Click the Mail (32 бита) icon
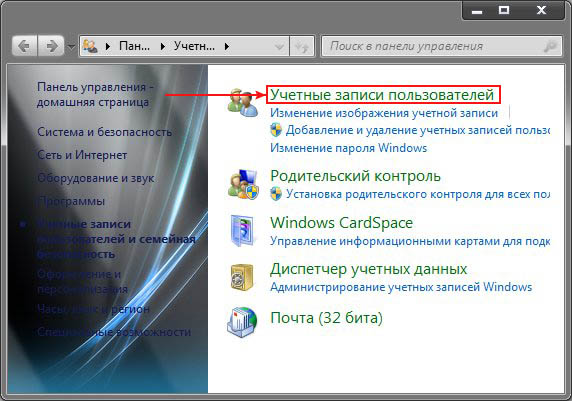Screen dimensions: 572x401 [x=242, y=322]
